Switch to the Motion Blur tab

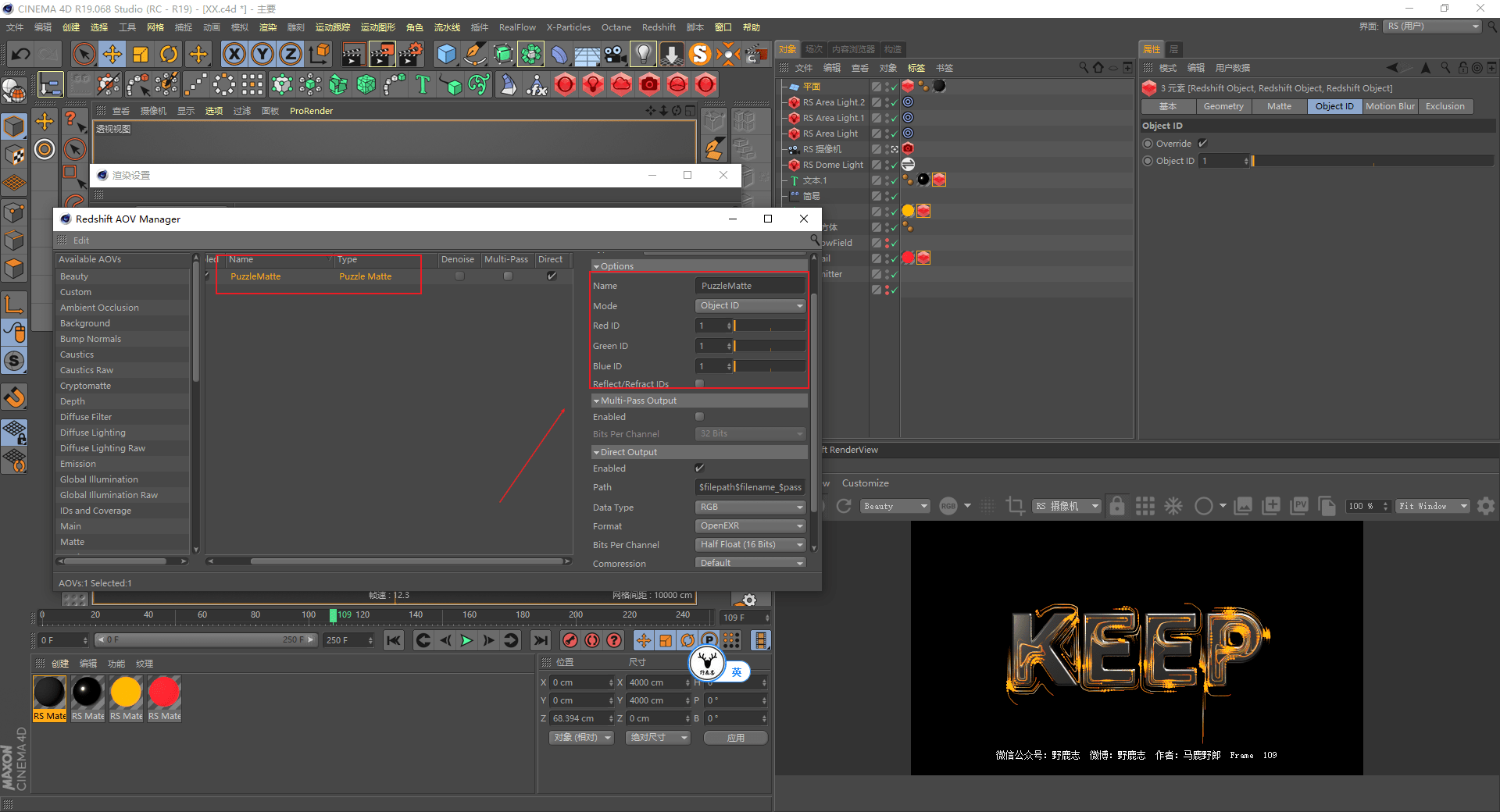tap(1390, 106)
